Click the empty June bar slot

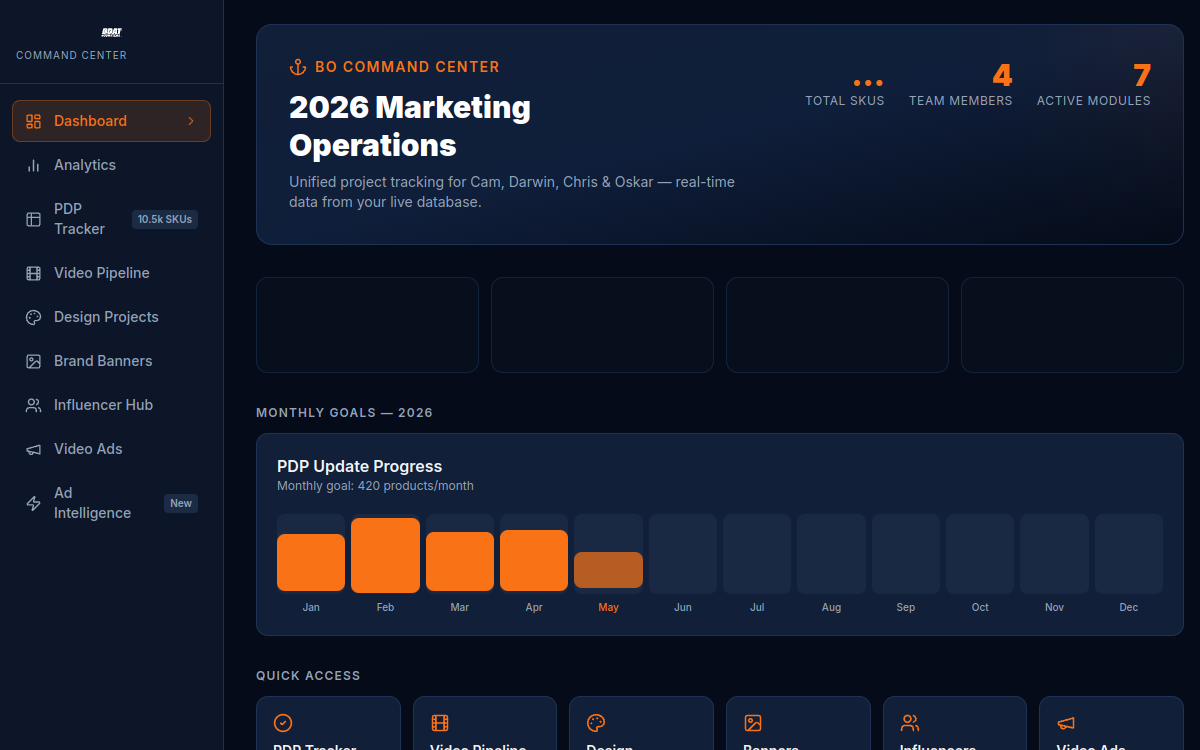point(683,554)
